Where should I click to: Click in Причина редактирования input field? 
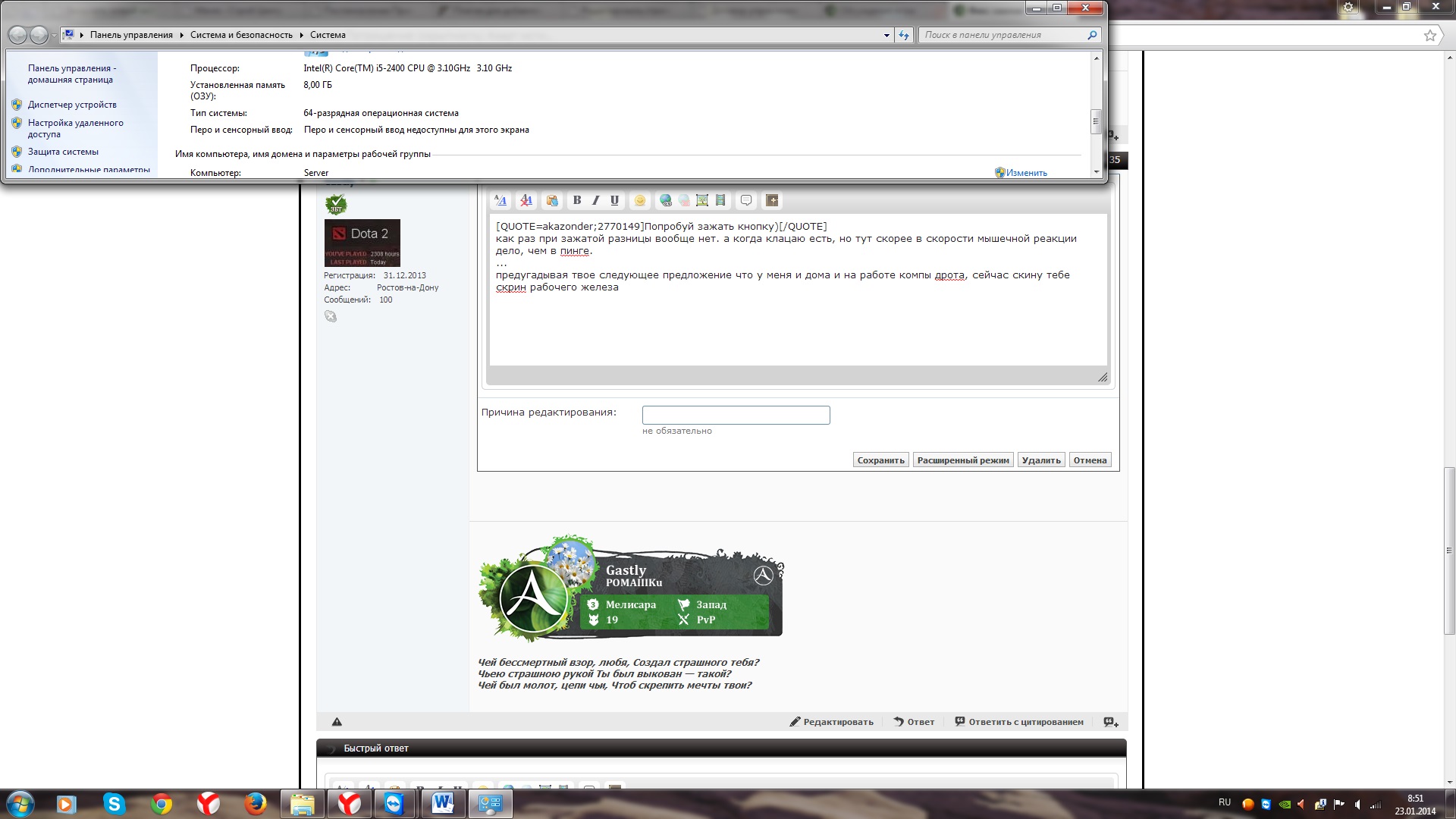pos(736,415)
